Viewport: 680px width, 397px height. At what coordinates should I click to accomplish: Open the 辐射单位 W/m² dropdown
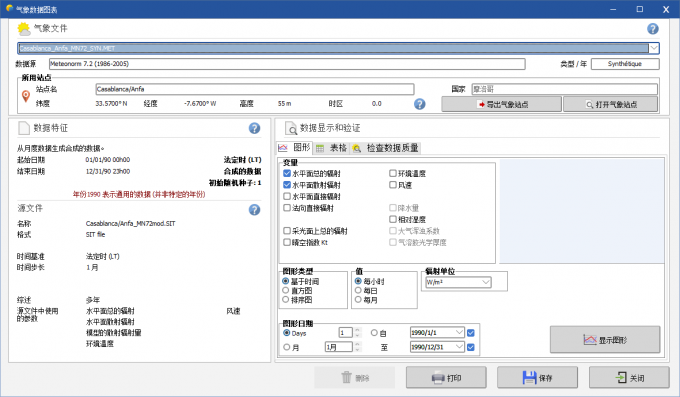[486, 282]
